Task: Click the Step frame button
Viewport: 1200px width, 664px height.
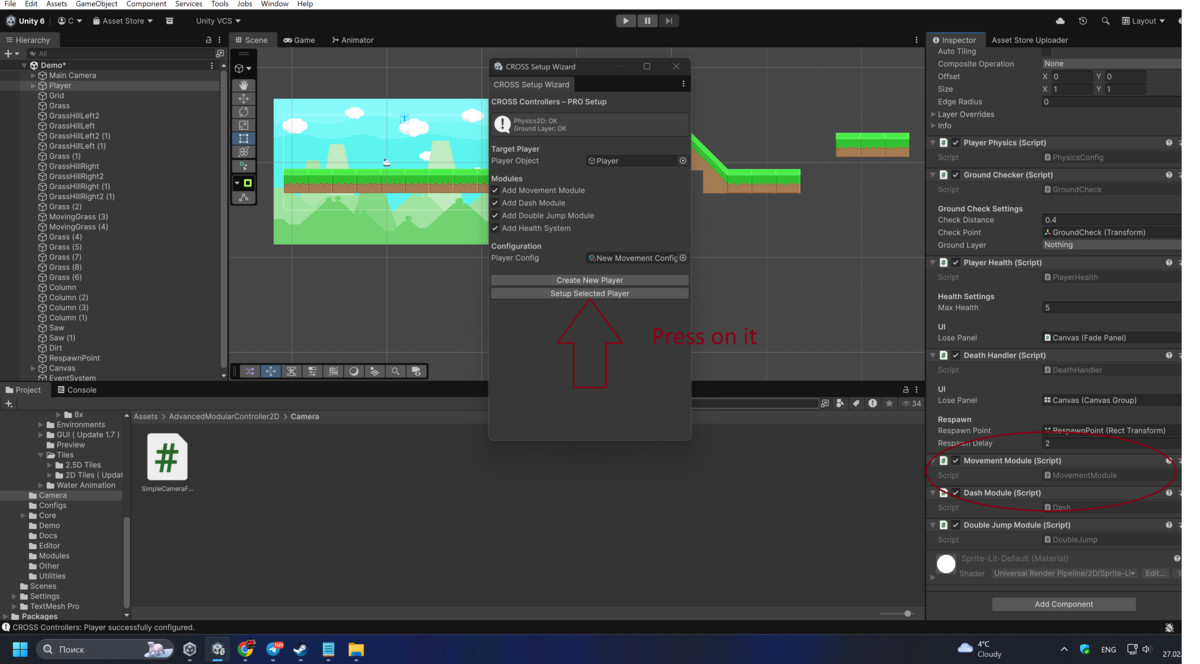Action: [x=669, y=20]
